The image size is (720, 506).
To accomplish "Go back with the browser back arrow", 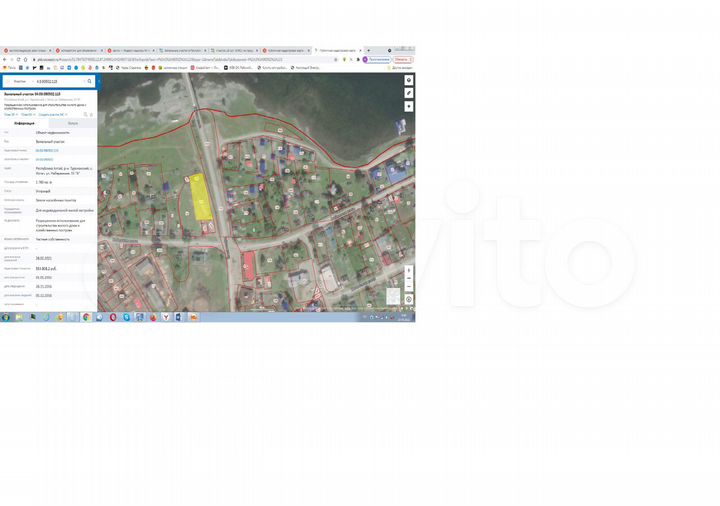I will 5,60.
